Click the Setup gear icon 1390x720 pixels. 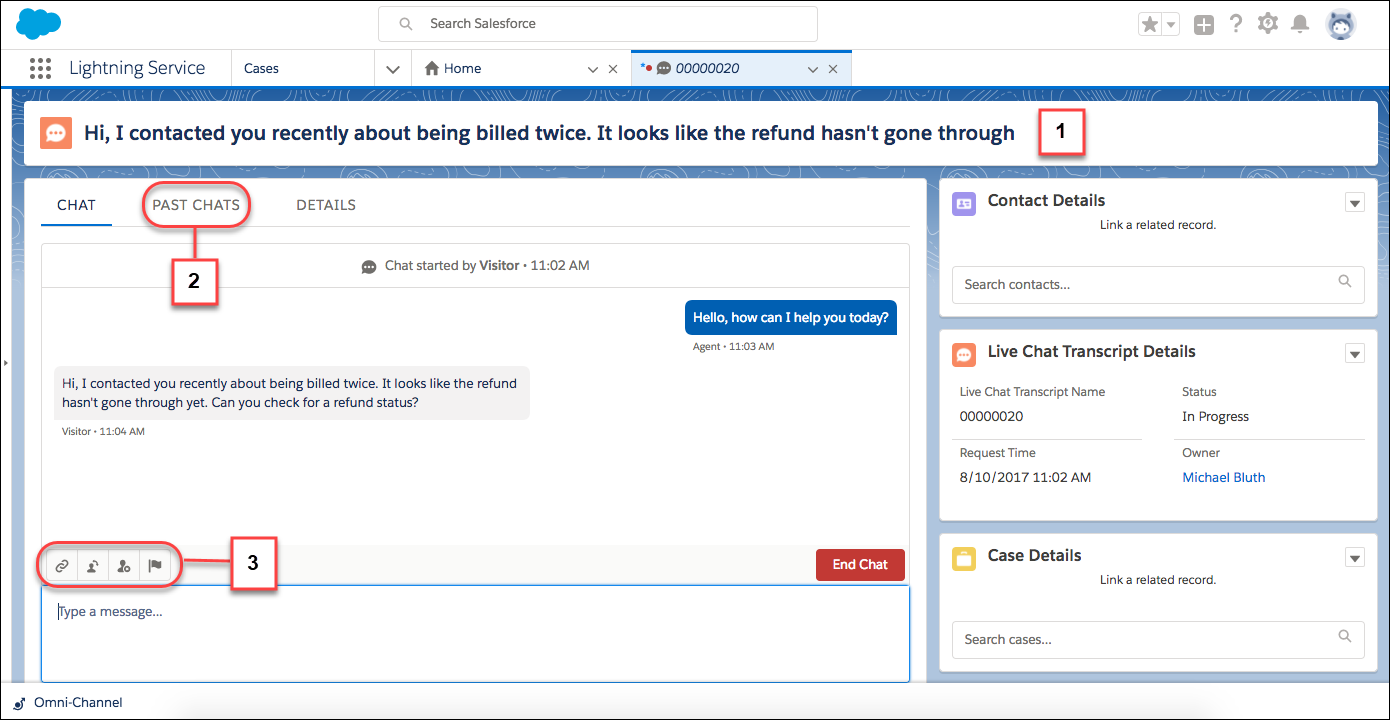coord(1268,23)
